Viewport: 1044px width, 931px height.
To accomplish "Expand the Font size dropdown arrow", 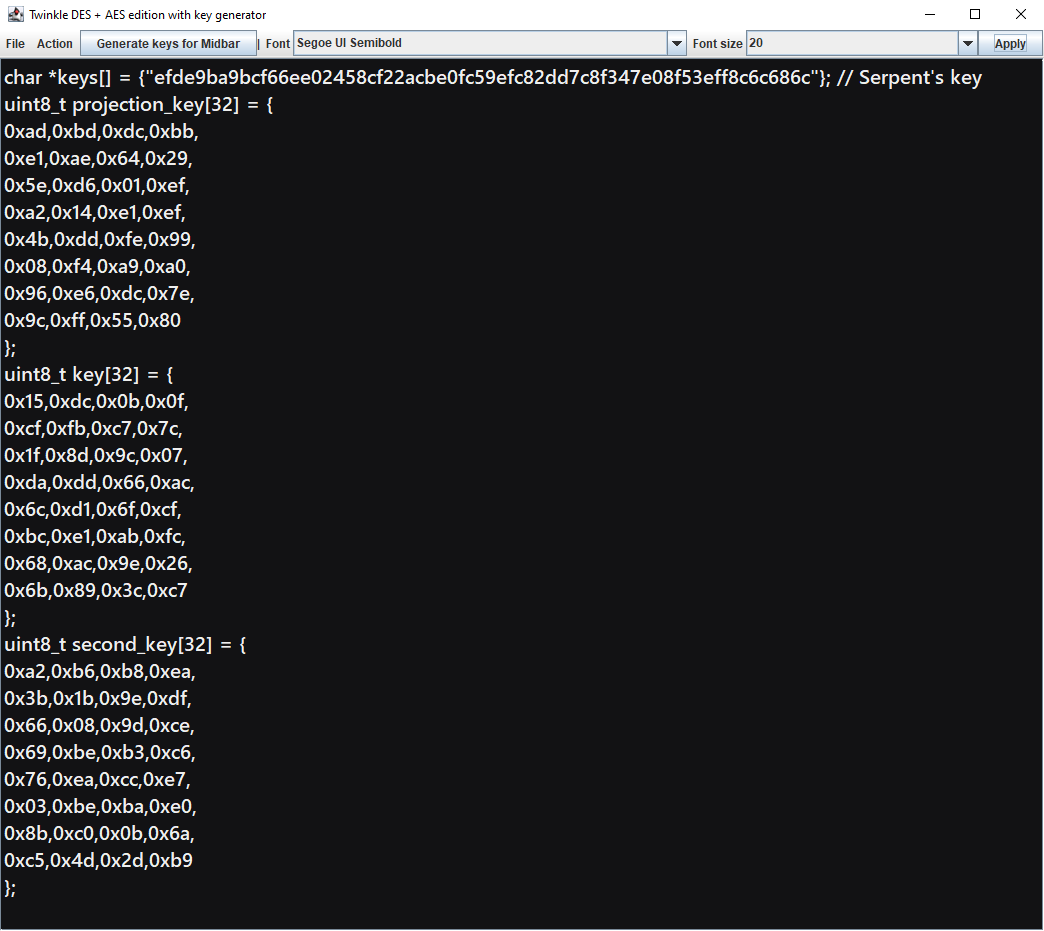I will (967, 44).
